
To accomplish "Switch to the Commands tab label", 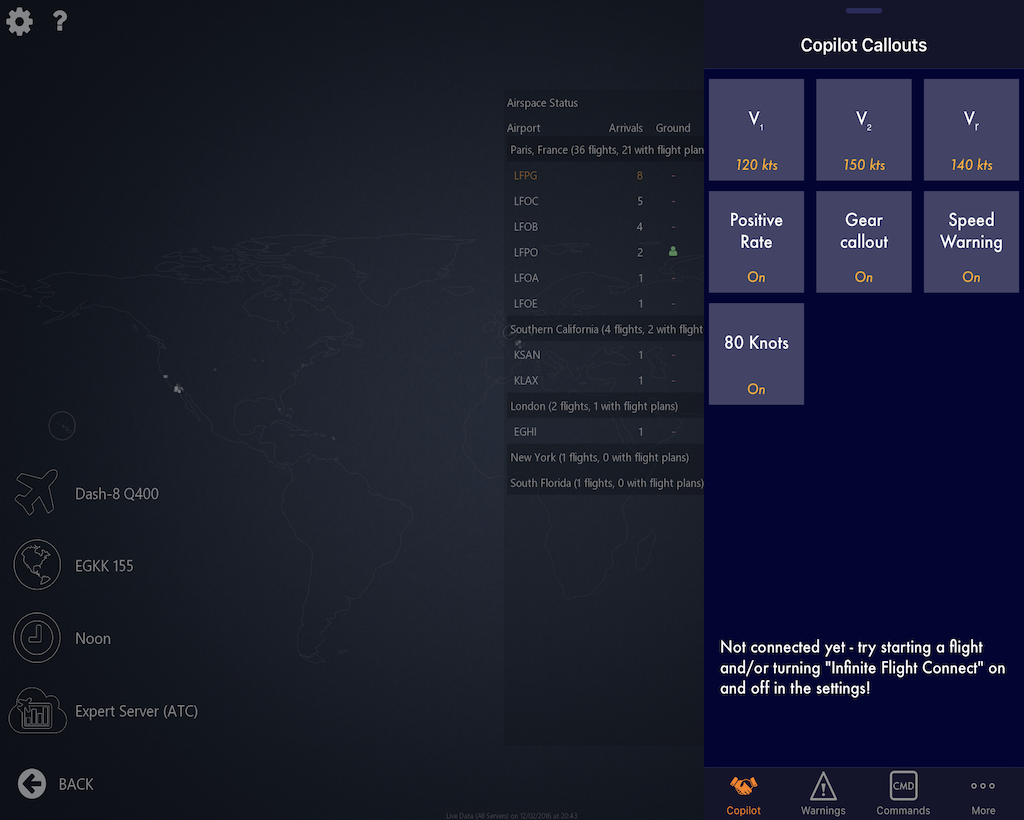I will tap(903, 810).
